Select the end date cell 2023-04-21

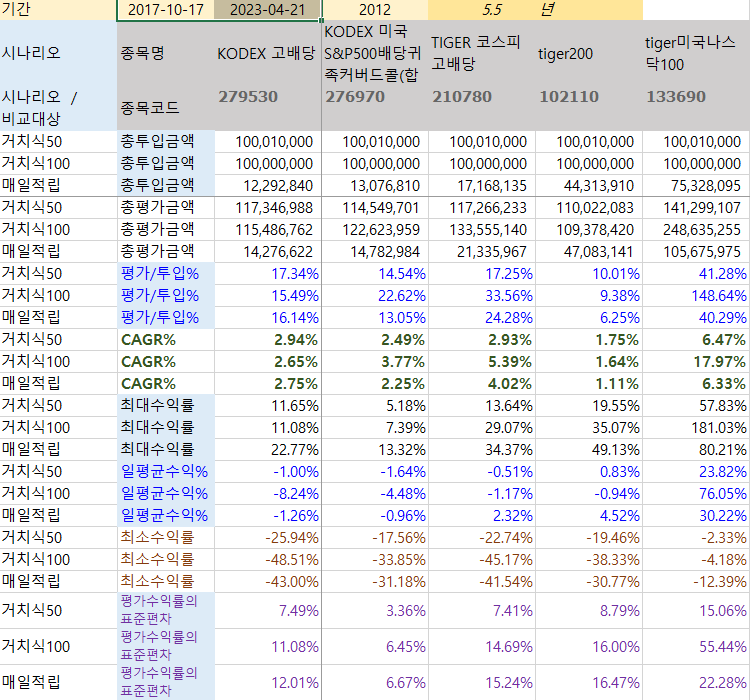(x=267, y=10)
